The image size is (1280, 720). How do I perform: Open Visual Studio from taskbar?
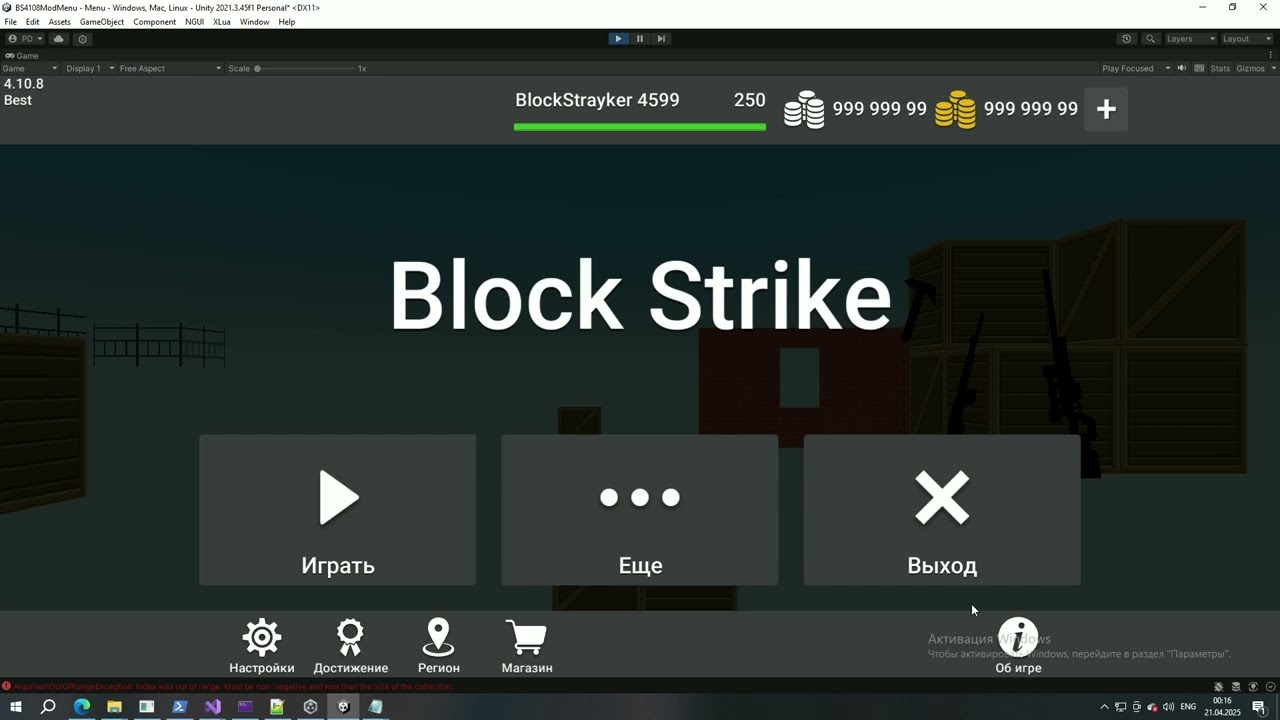(x=212, y=707)
